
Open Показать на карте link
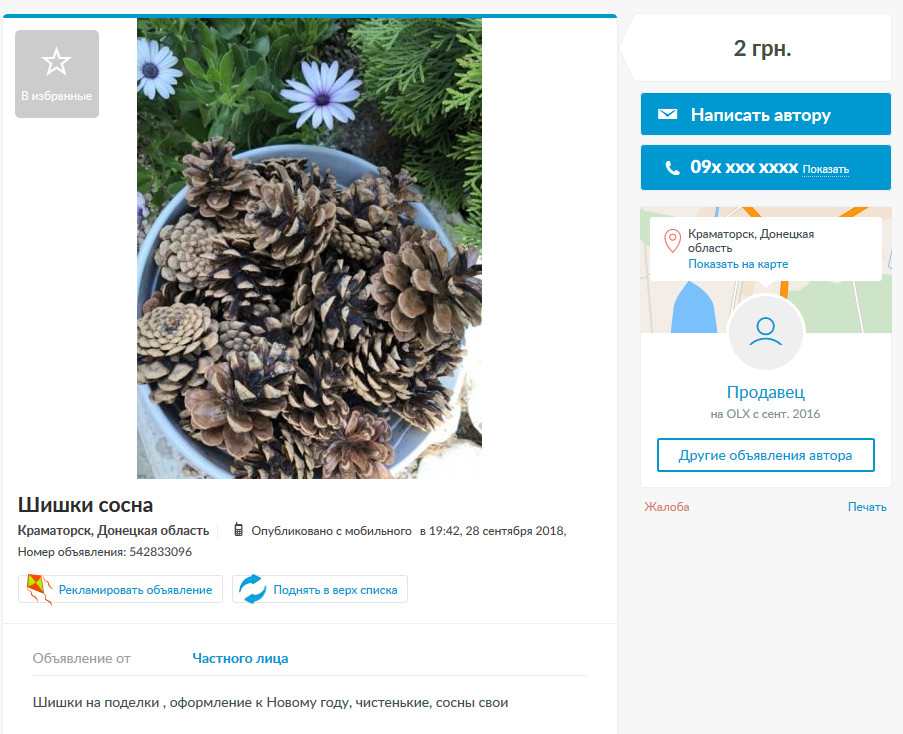pos(738,264)
